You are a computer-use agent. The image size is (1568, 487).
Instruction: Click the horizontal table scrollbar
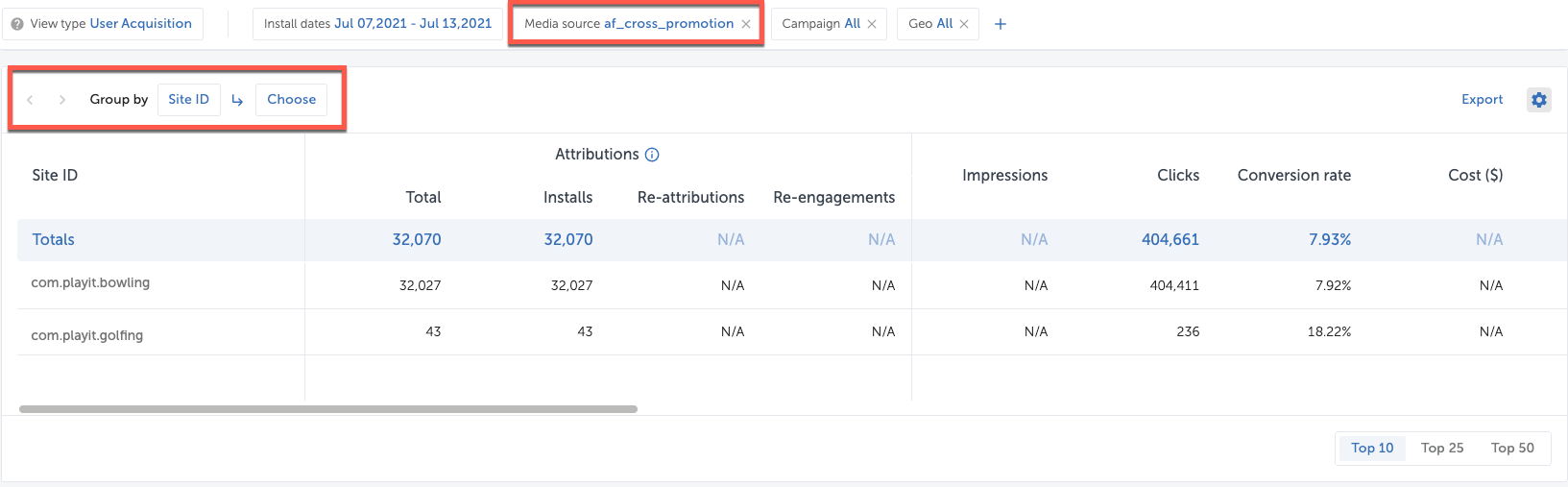[x=328, y=409]
